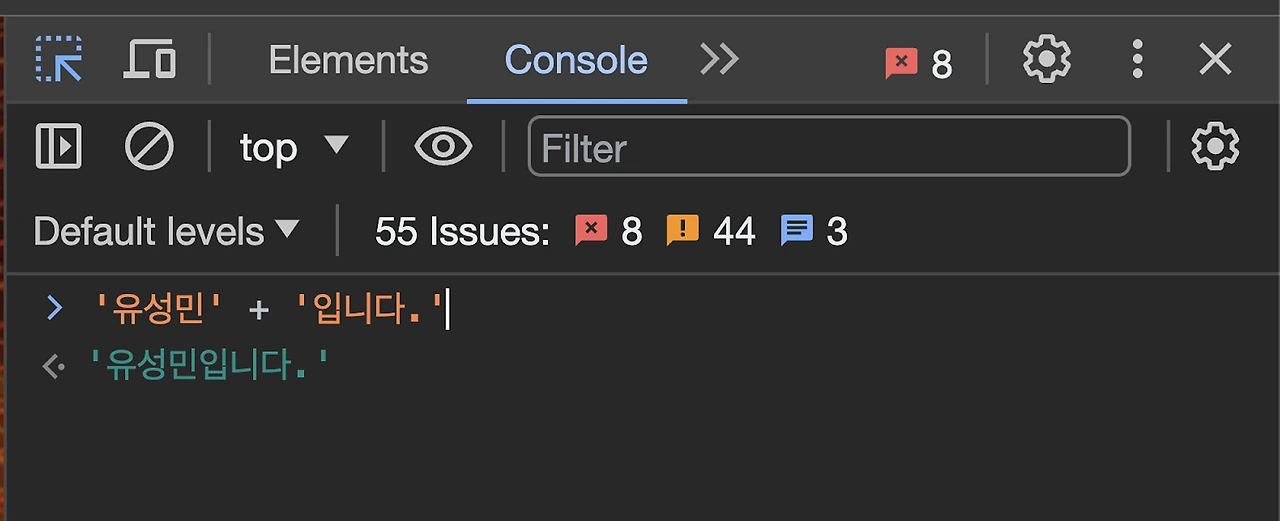
Task: Open DevTools settings gear
Action: tap(1046, 60)
